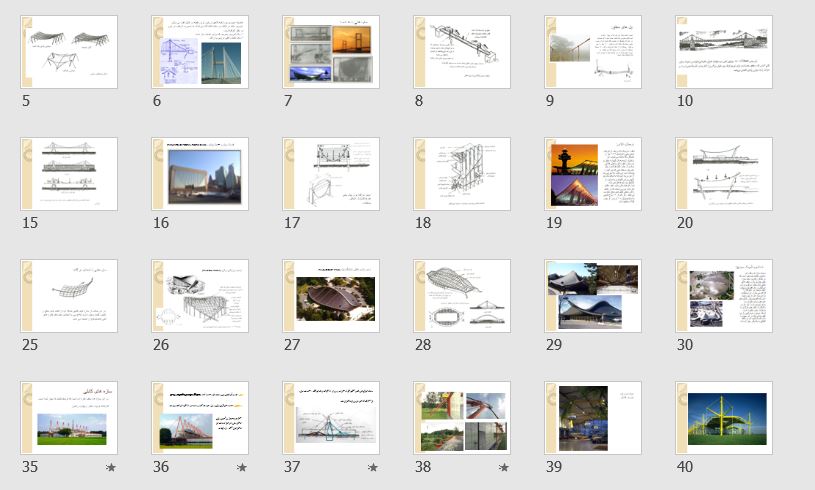Select slide 15 thumbnail with three bridge elevations

point(69,174)
